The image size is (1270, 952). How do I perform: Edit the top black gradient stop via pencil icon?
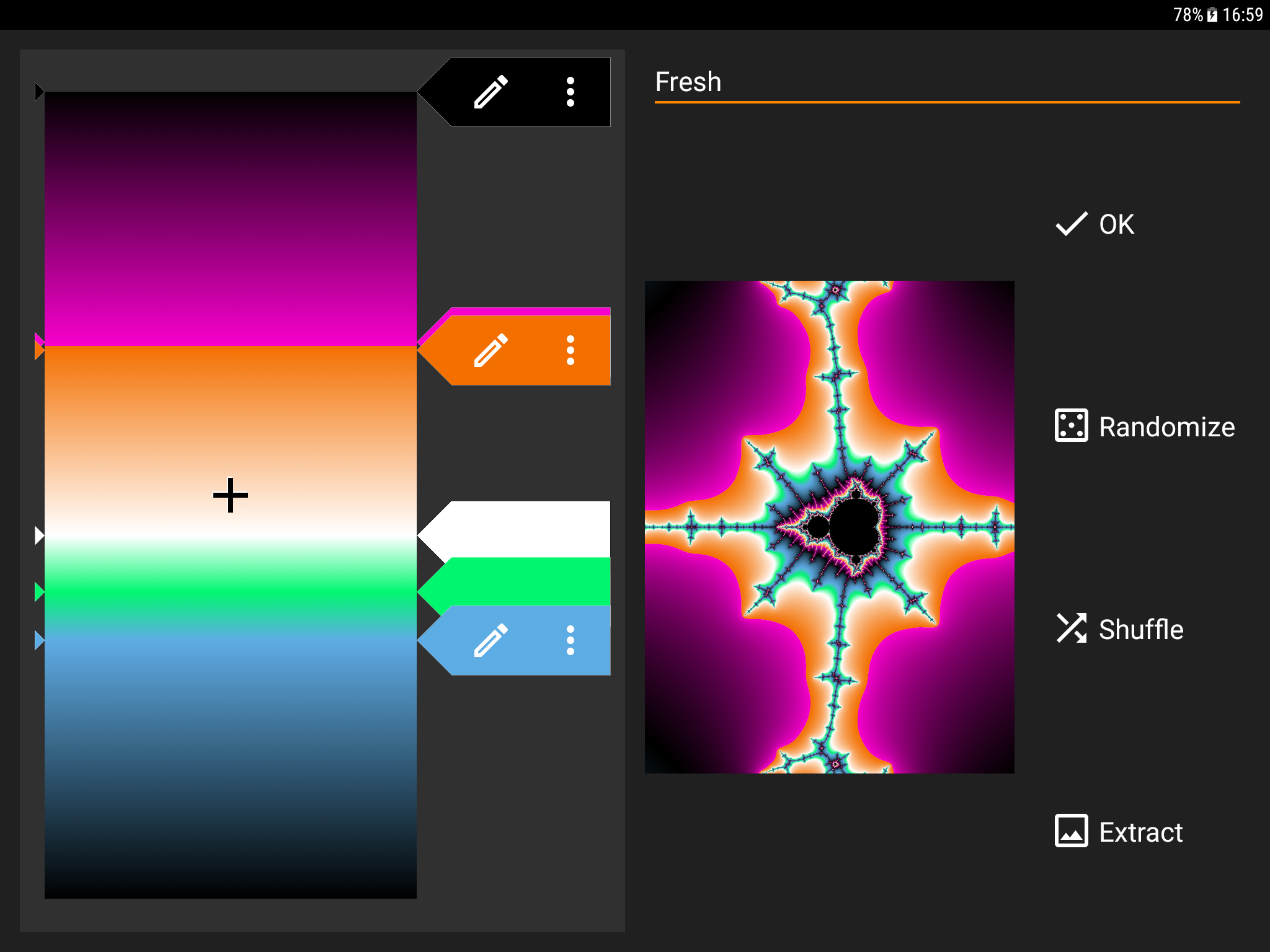pyautogui.click(x=491, y=92)
